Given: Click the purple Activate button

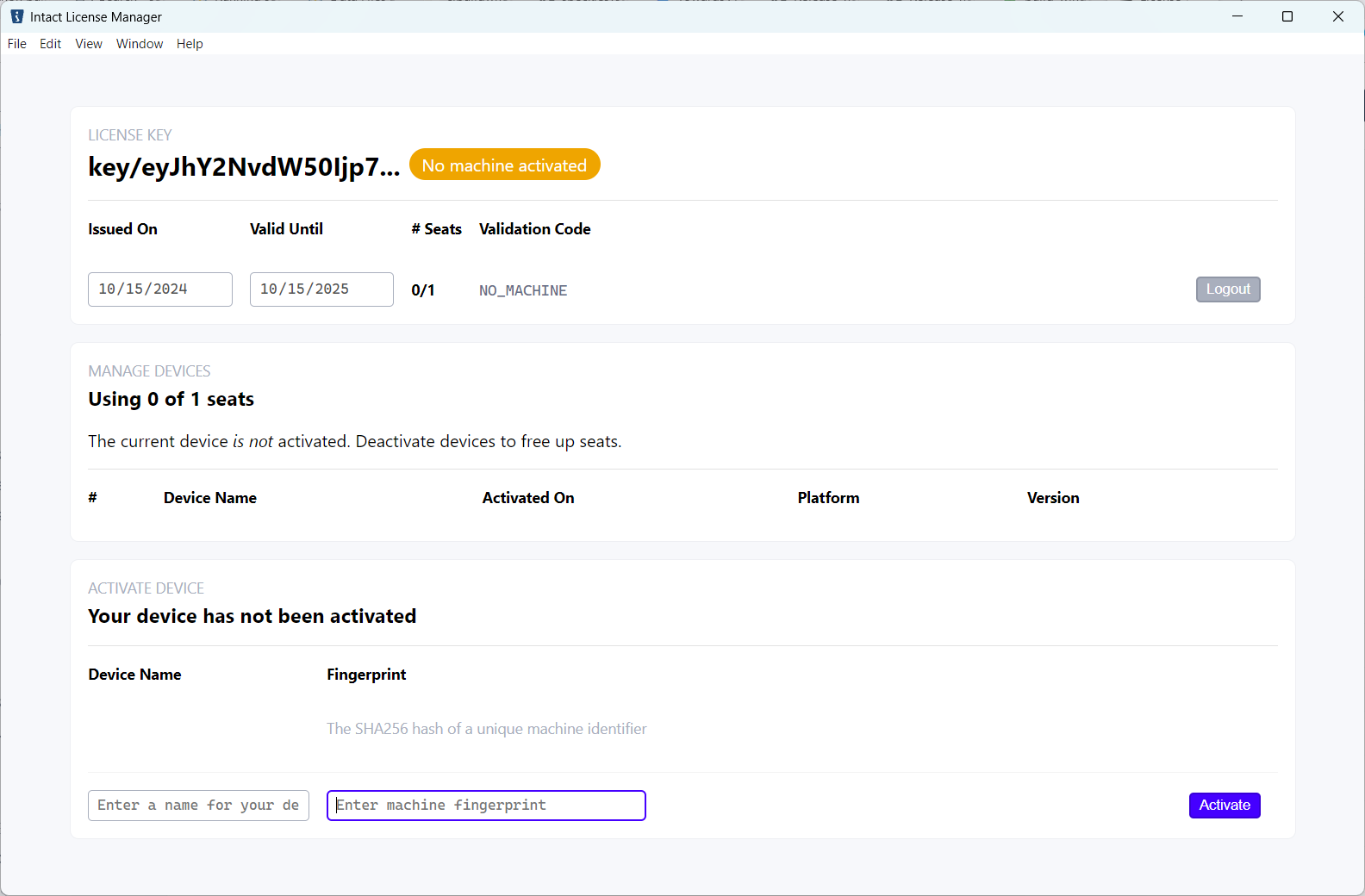Looking at the screenshot, I should tap(1224, 805).
